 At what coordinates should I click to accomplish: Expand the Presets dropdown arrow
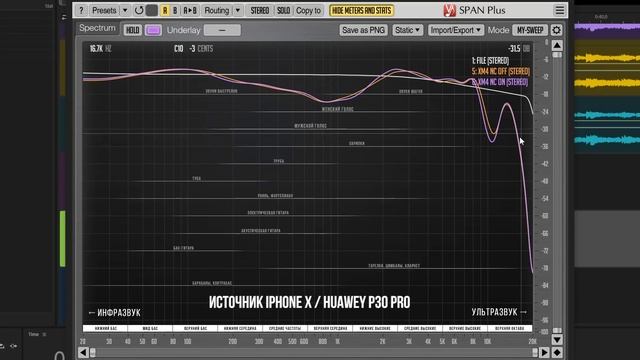125,10
